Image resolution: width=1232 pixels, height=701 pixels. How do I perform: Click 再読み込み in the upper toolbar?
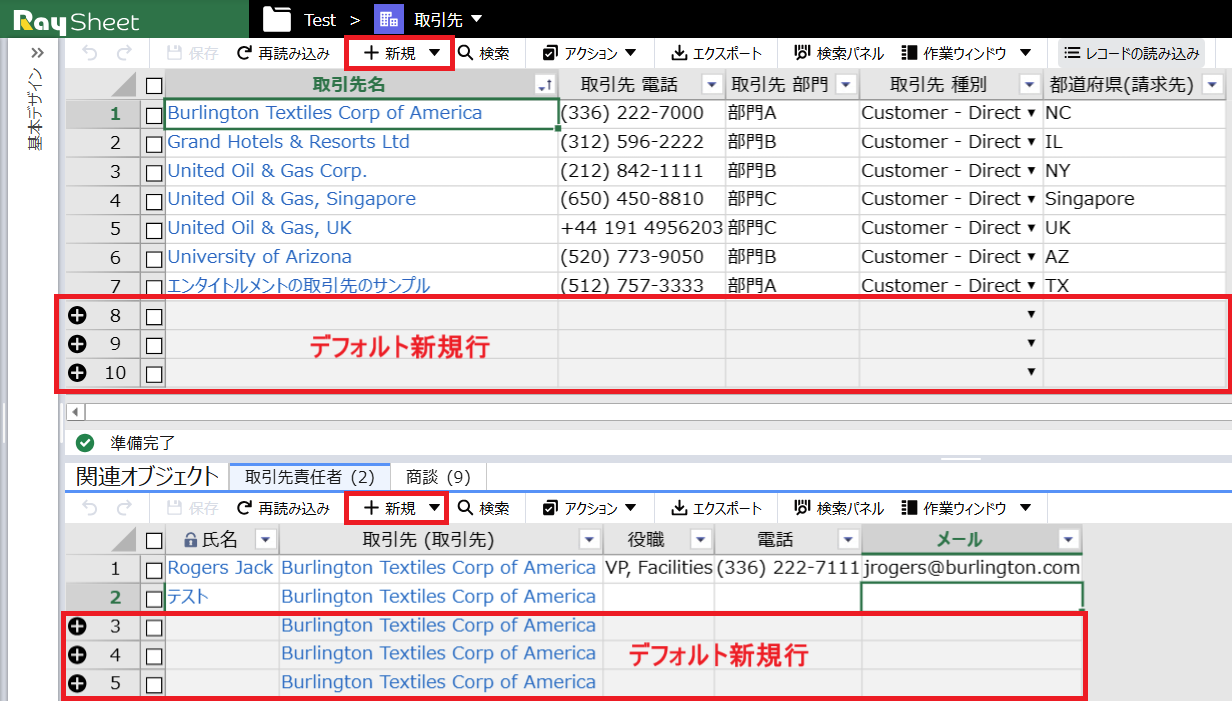283,53
